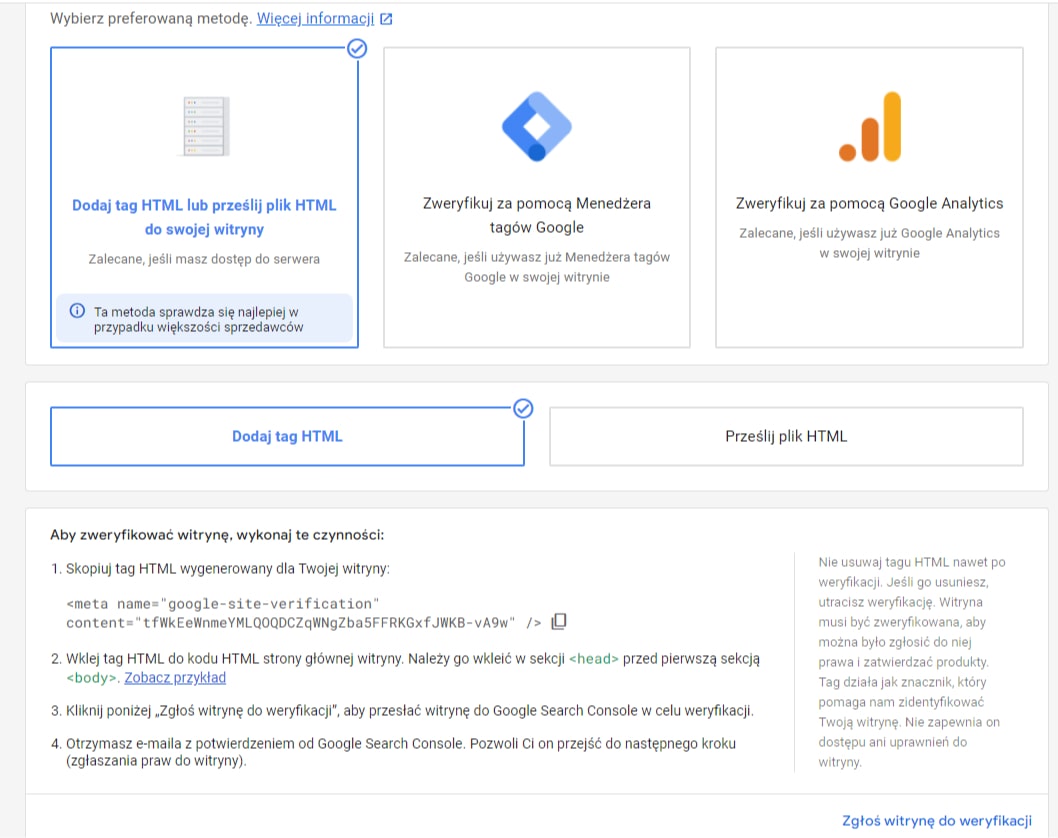Click the copy icon beside the meta tag

coord(559,621)
